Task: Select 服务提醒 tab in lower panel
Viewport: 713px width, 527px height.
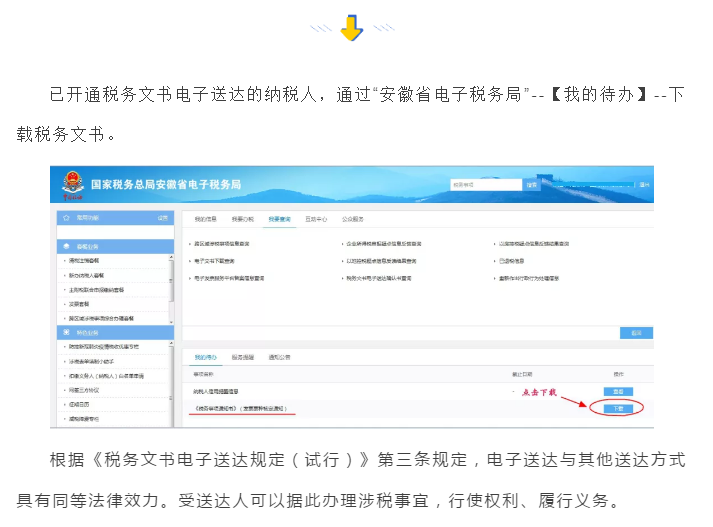Action: click(x=243, y=357)
